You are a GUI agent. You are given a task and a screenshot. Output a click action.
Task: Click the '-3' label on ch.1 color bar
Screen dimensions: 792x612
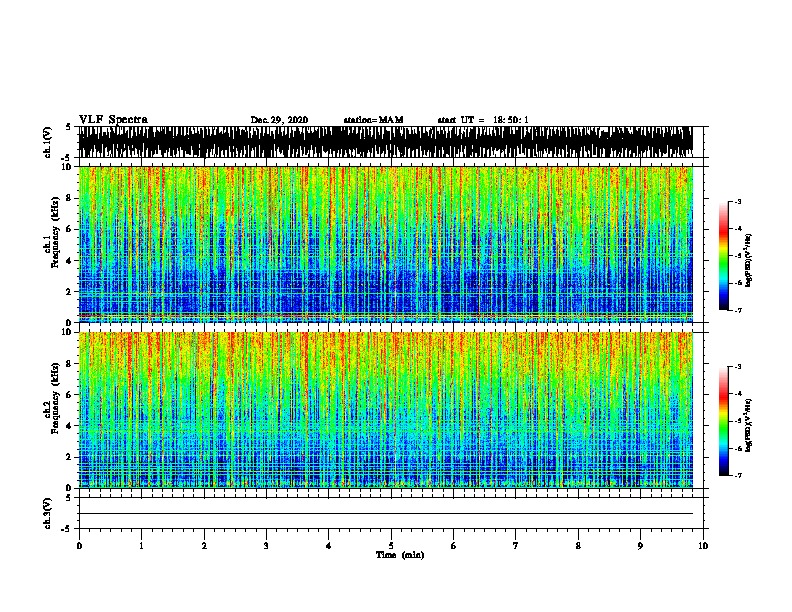[x=737, y=201]
